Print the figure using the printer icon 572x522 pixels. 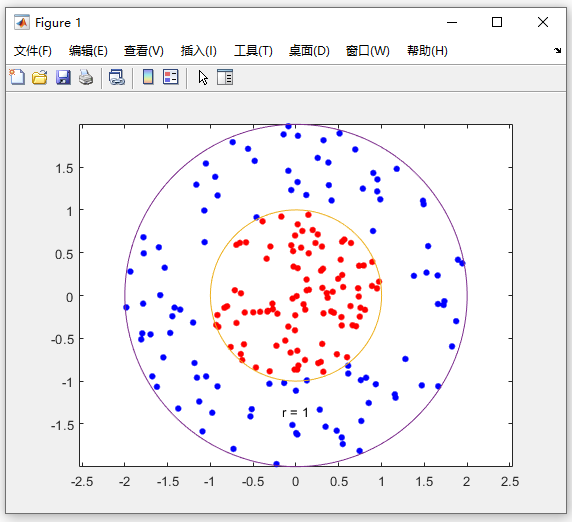[86, 77]
